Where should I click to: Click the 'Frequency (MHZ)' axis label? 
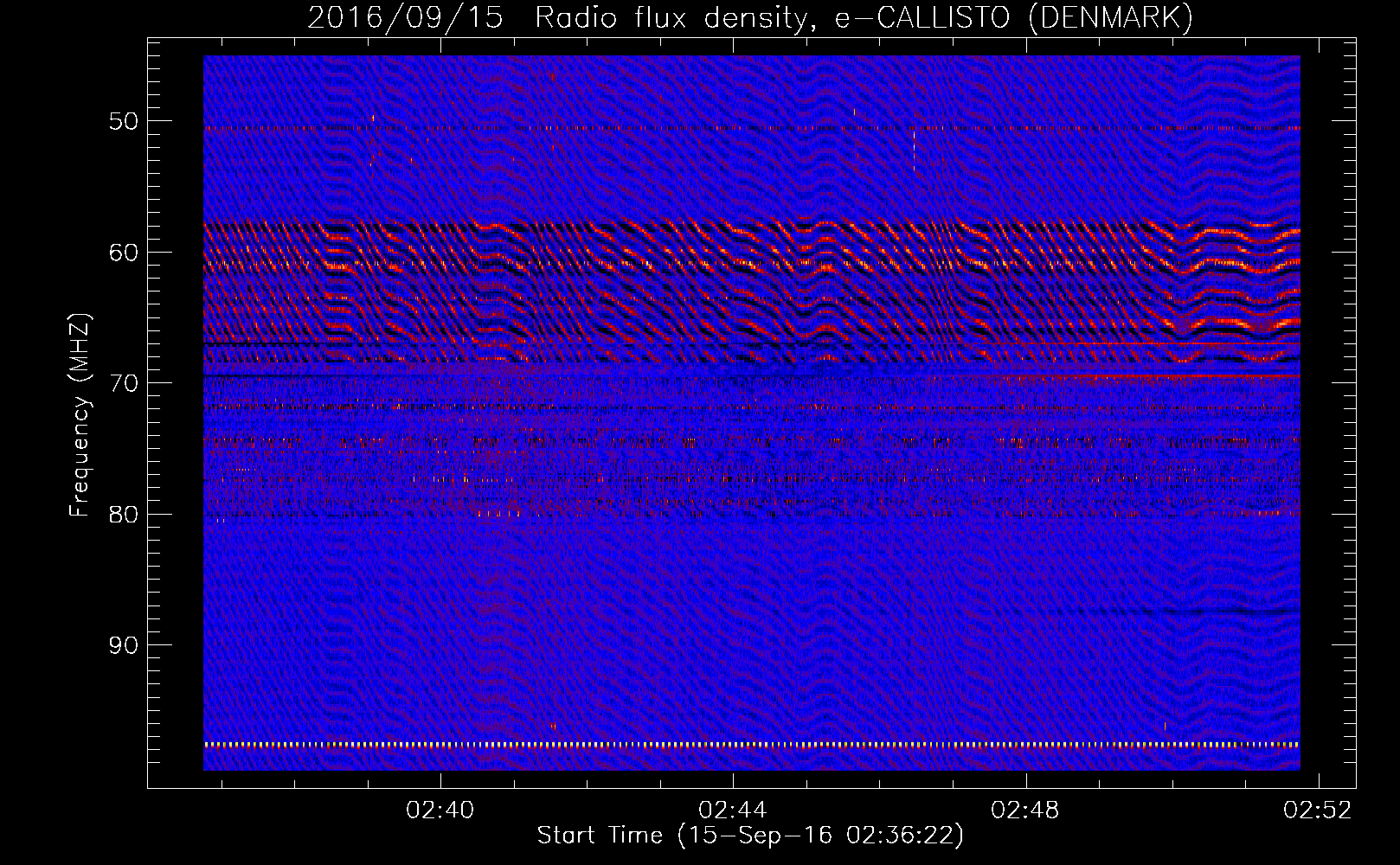click(80, 415)
